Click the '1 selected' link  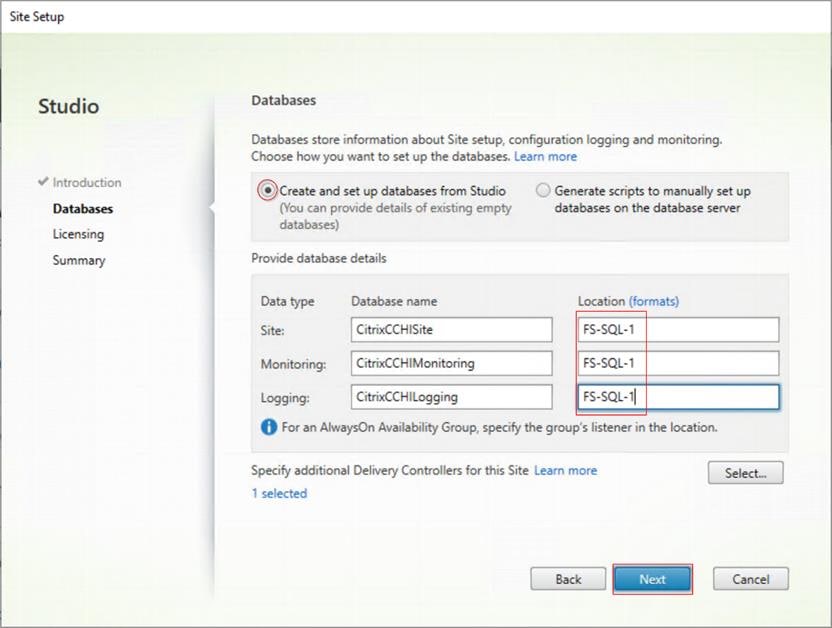[279, 493]
